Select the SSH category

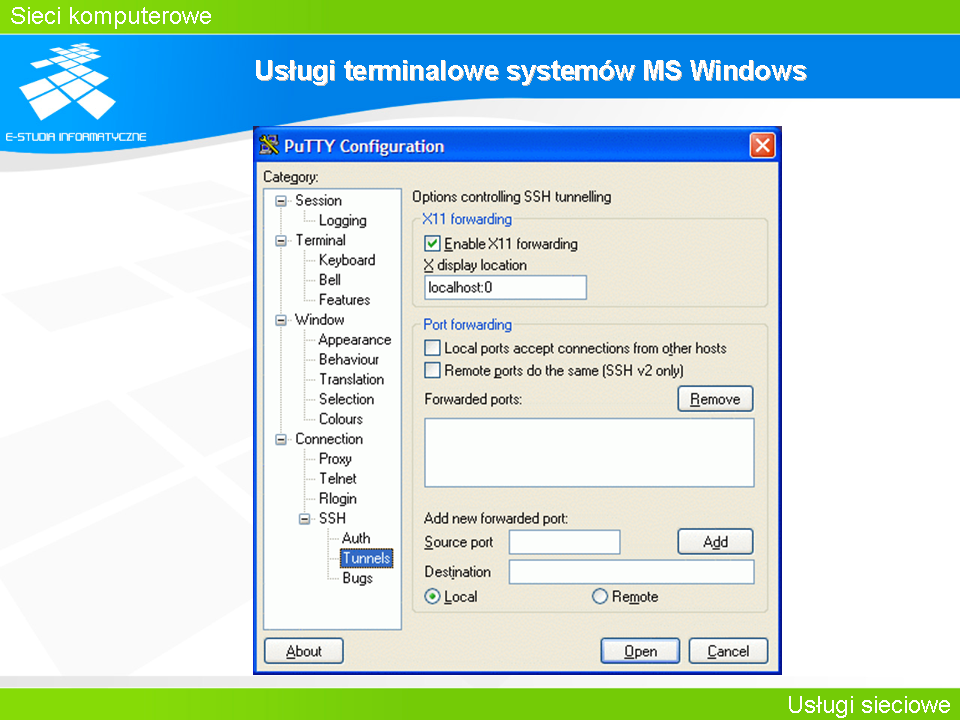coord(332,519)
